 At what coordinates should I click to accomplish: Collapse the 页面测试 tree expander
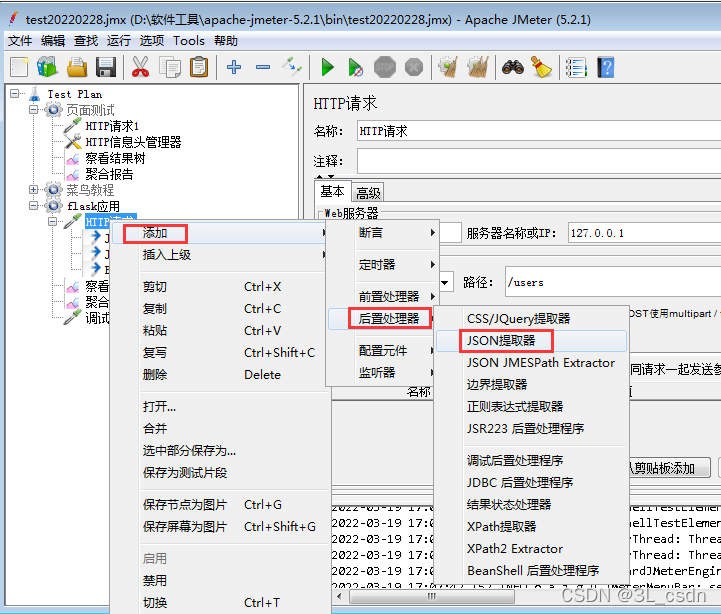34,109
